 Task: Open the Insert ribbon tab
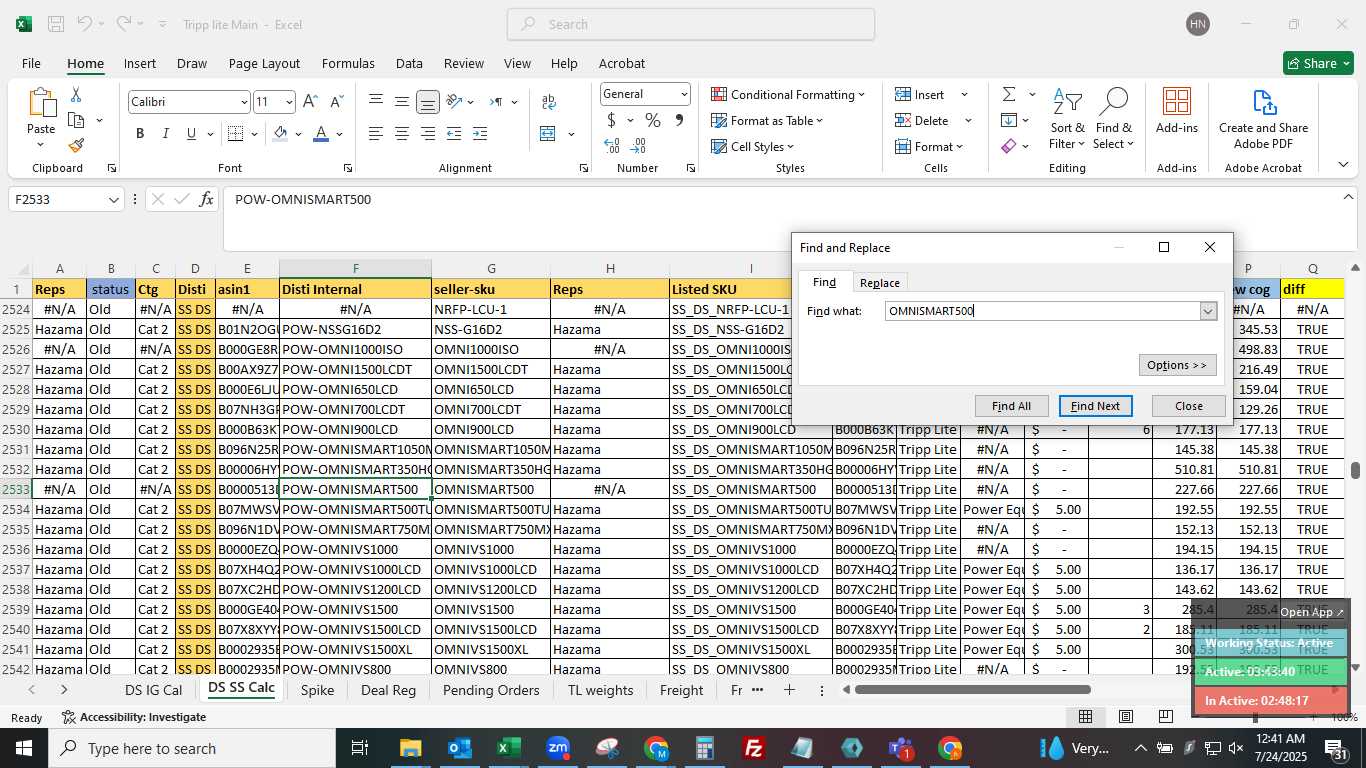click(x=140, y=63)
